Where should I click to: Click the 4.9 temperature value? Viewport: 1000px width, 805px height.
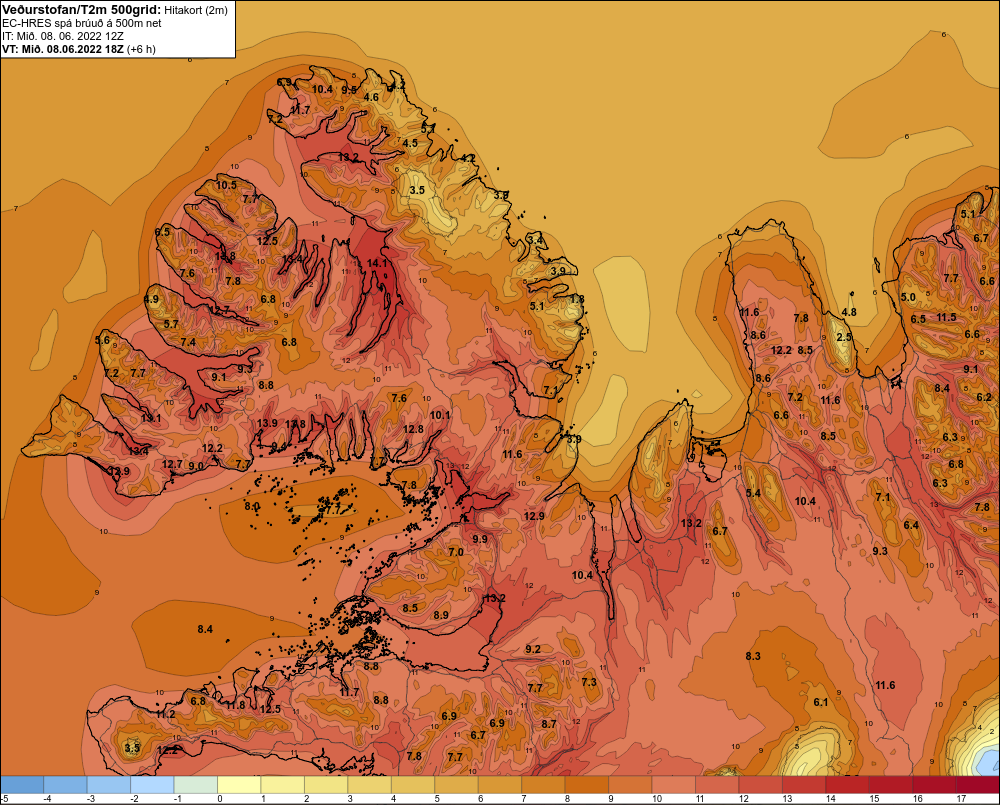point(151,300)
